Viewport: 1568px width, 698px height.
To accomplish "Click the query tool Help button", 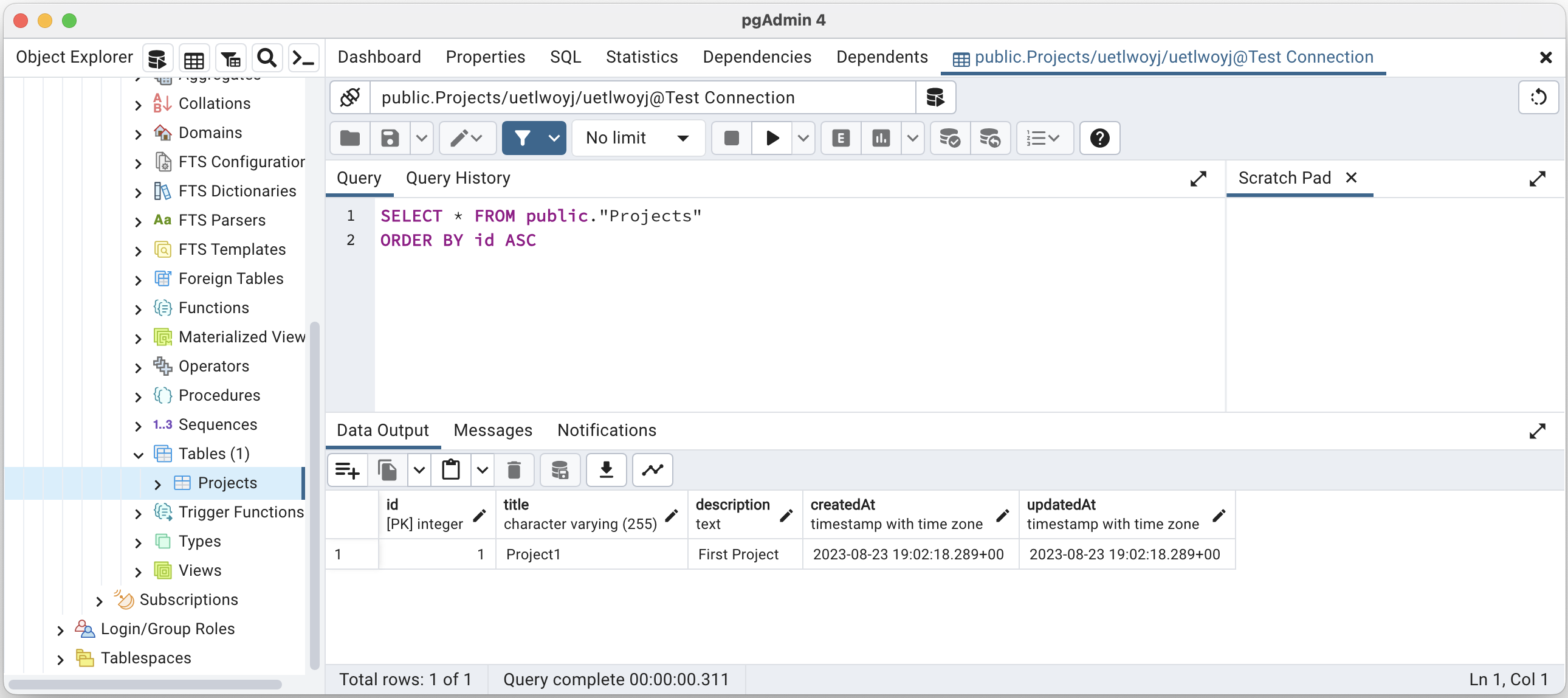I will click(x=1099, y=138).
